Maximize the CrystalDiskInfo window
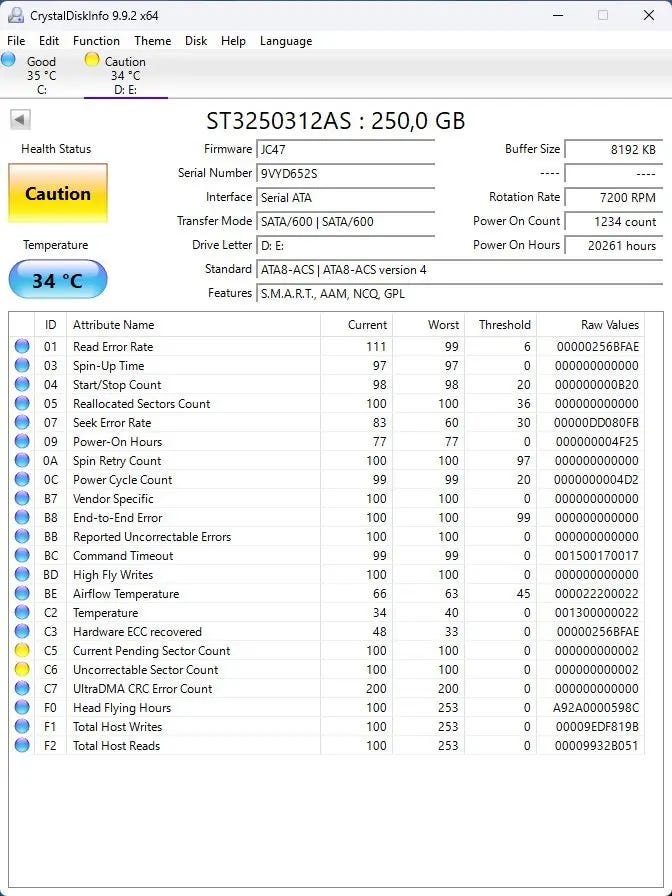 (x=603, y=15)
